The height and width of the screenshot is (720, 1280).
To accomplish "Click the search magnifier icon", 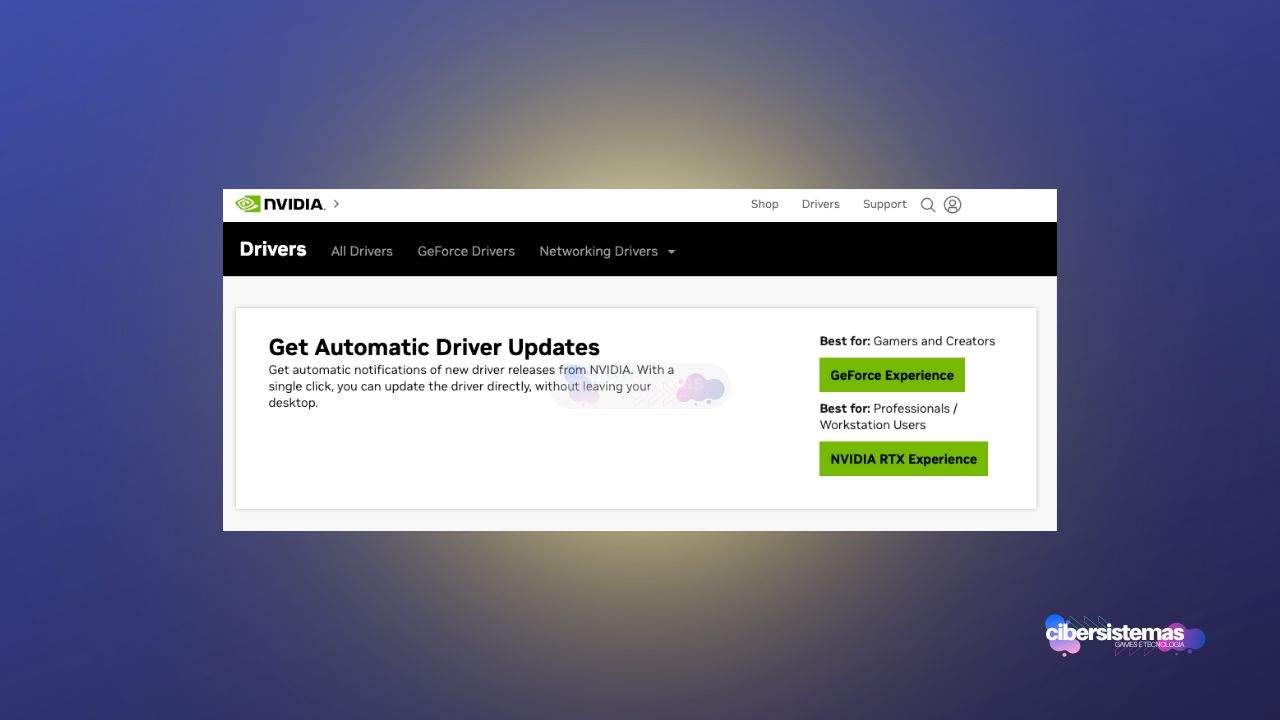I will [928, 205].
